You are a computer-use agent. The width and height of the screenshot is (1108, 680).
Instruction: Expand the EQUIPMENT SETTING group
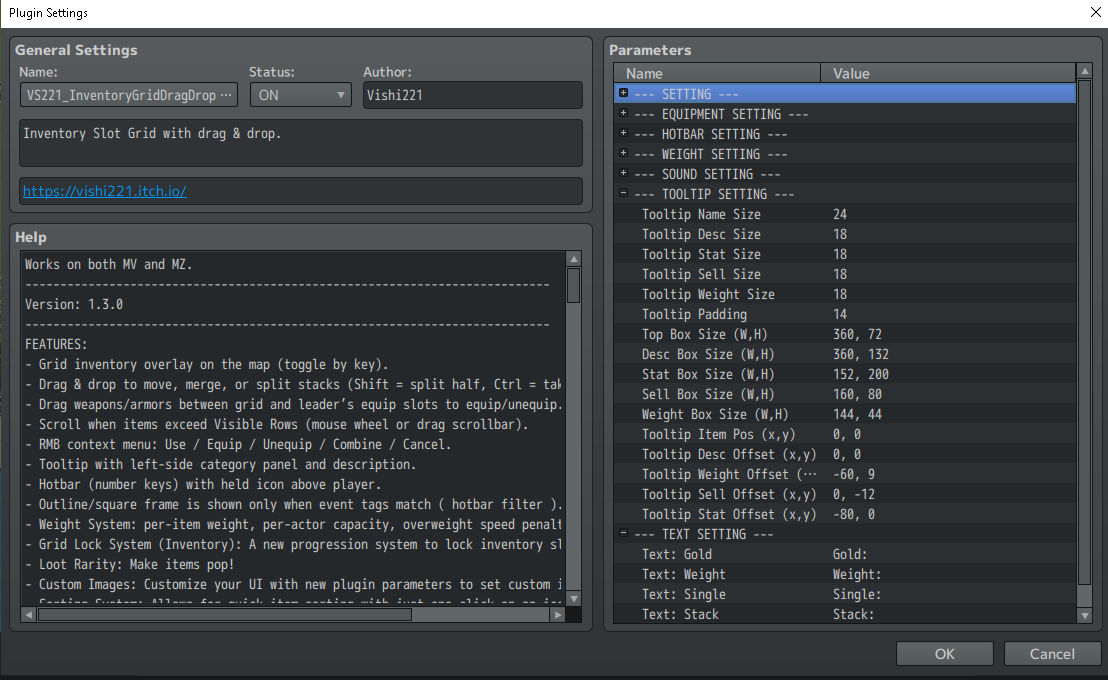[623, 113]
